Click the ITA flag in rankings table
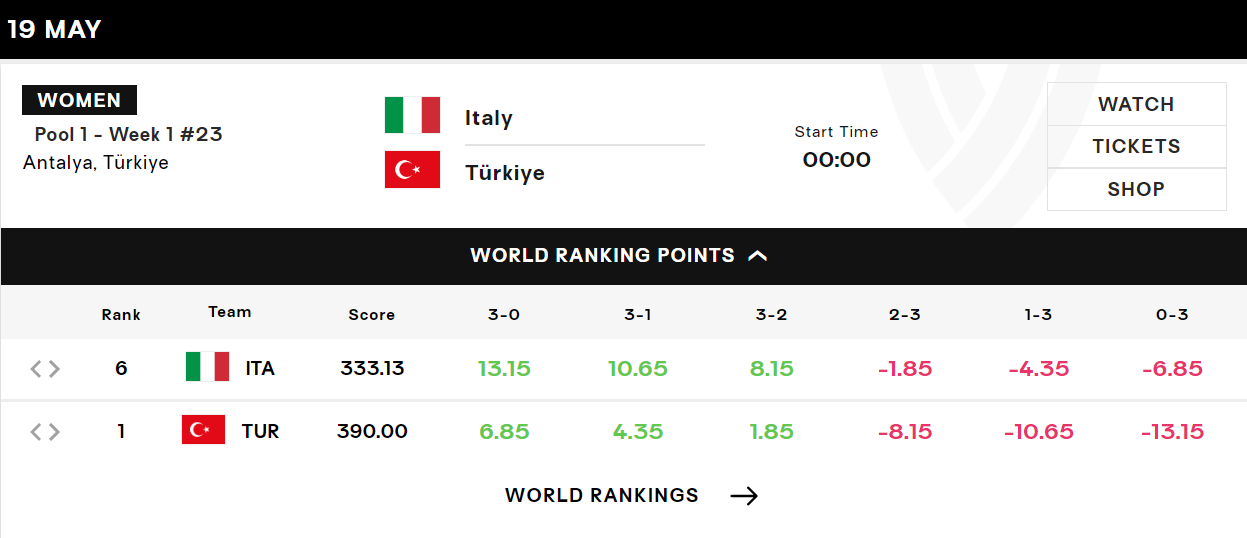Viewport: 1247px width, 538px height. pos(207,367)
